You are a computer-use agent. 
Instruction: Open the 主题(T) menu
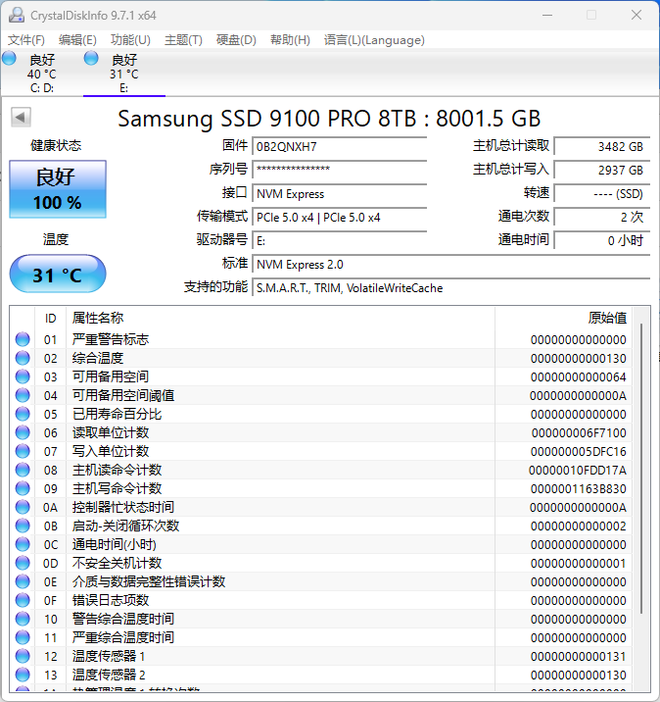[x=183, y=40]
